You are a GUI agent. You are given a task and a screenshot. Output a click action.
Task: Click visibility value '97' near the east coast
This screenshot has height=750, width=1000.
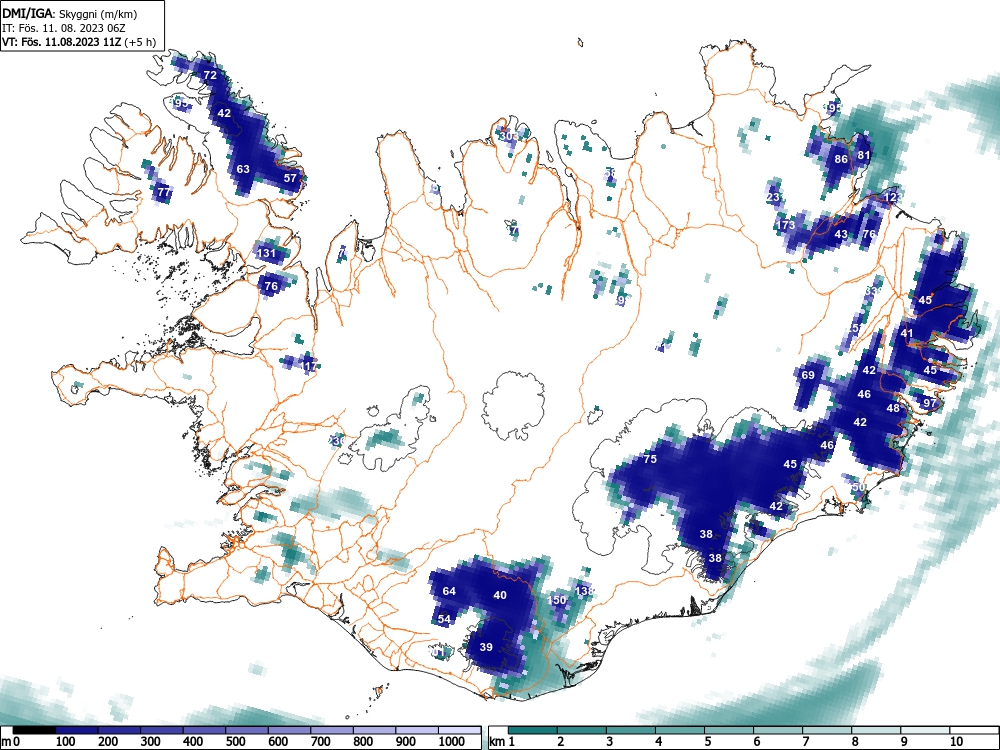click(930, 402)
